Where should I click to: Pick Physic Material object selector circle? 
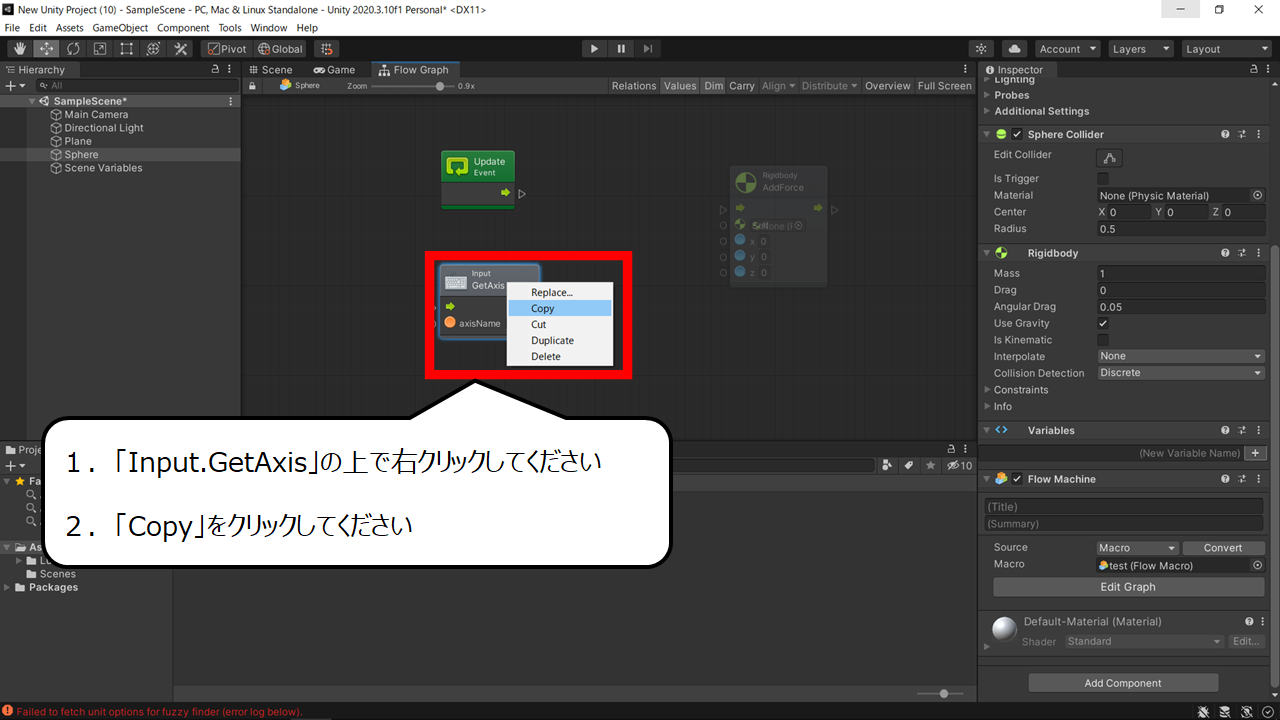[x=1257, y=196]
